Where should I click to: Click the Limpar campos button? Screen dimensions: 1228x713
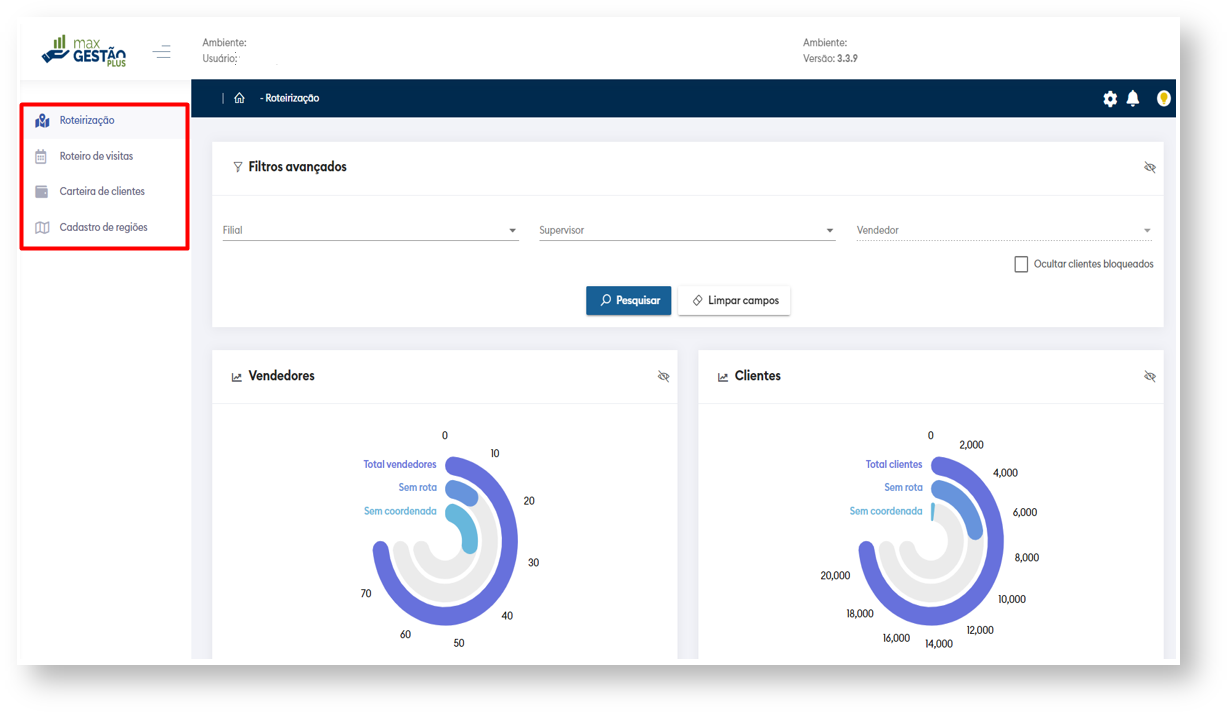(734, 300)
